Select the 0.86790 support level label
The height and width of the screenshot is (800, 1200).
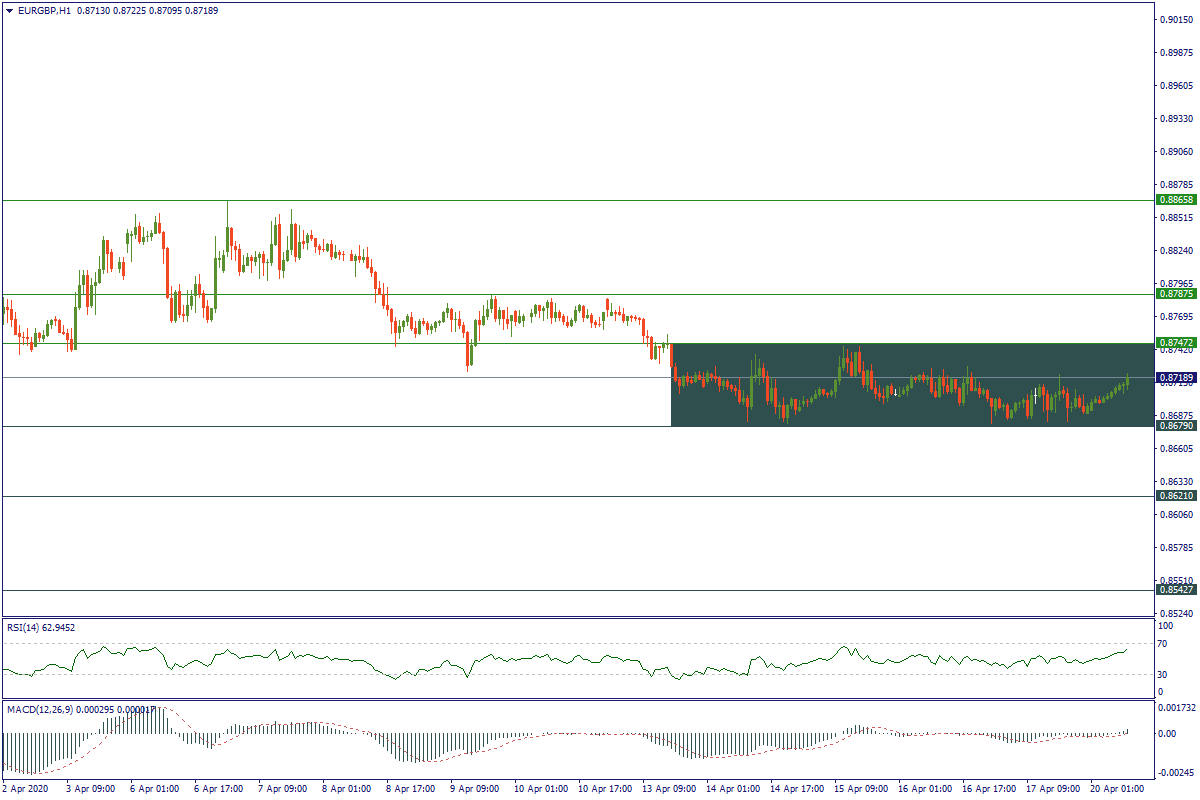pyautogui.click(x=1176, y=426)
